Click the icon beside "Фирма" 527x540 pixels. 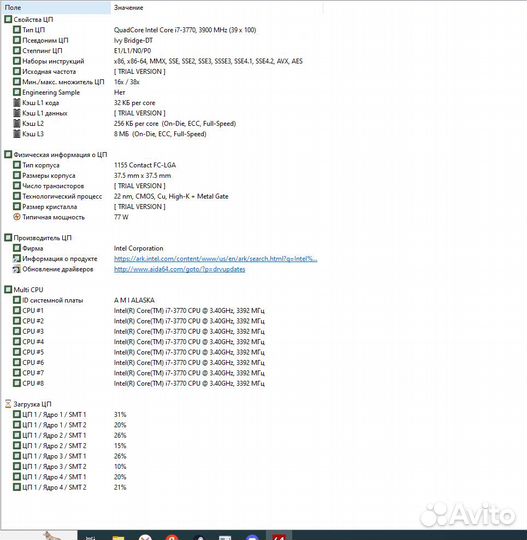17,248
